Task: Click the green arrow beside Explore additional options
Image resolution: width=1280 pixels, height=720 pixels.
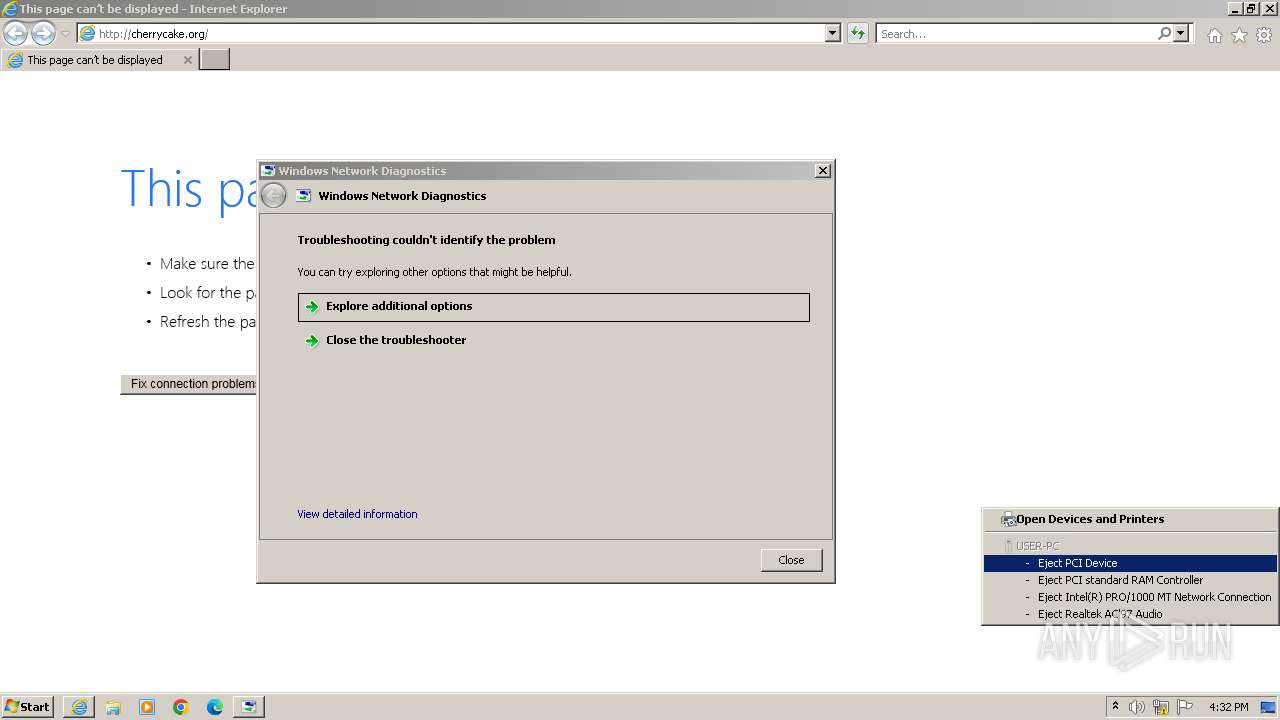Action: click(x=312, y=307)
